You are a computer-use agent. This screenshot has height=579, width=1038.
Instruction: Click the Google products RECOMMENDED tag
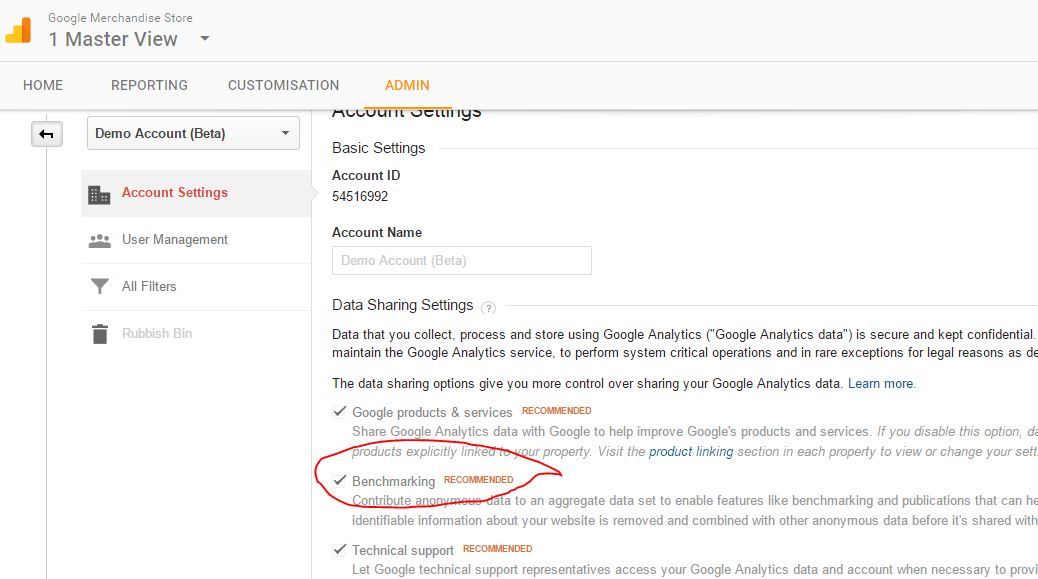(557, 411)
